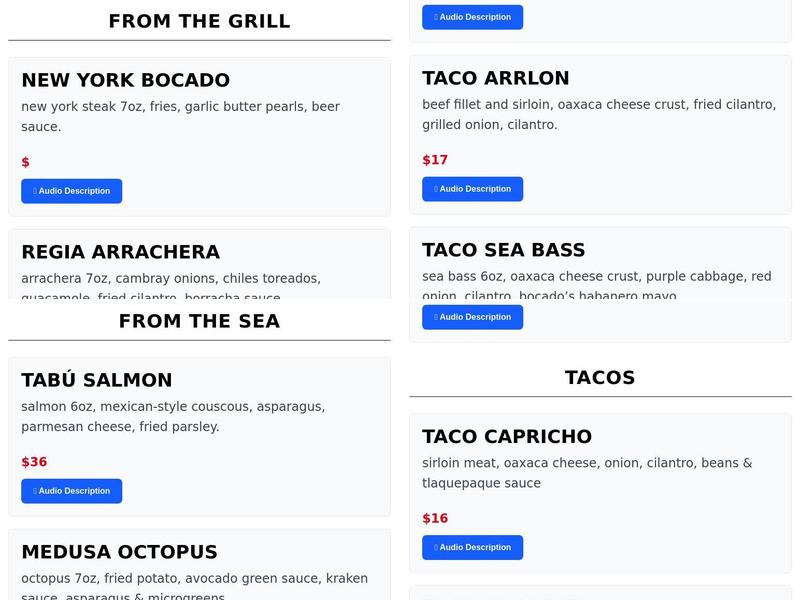Click the From The Sea section heading
Viewport: 800px width, 600px height.
coord(199,321)
